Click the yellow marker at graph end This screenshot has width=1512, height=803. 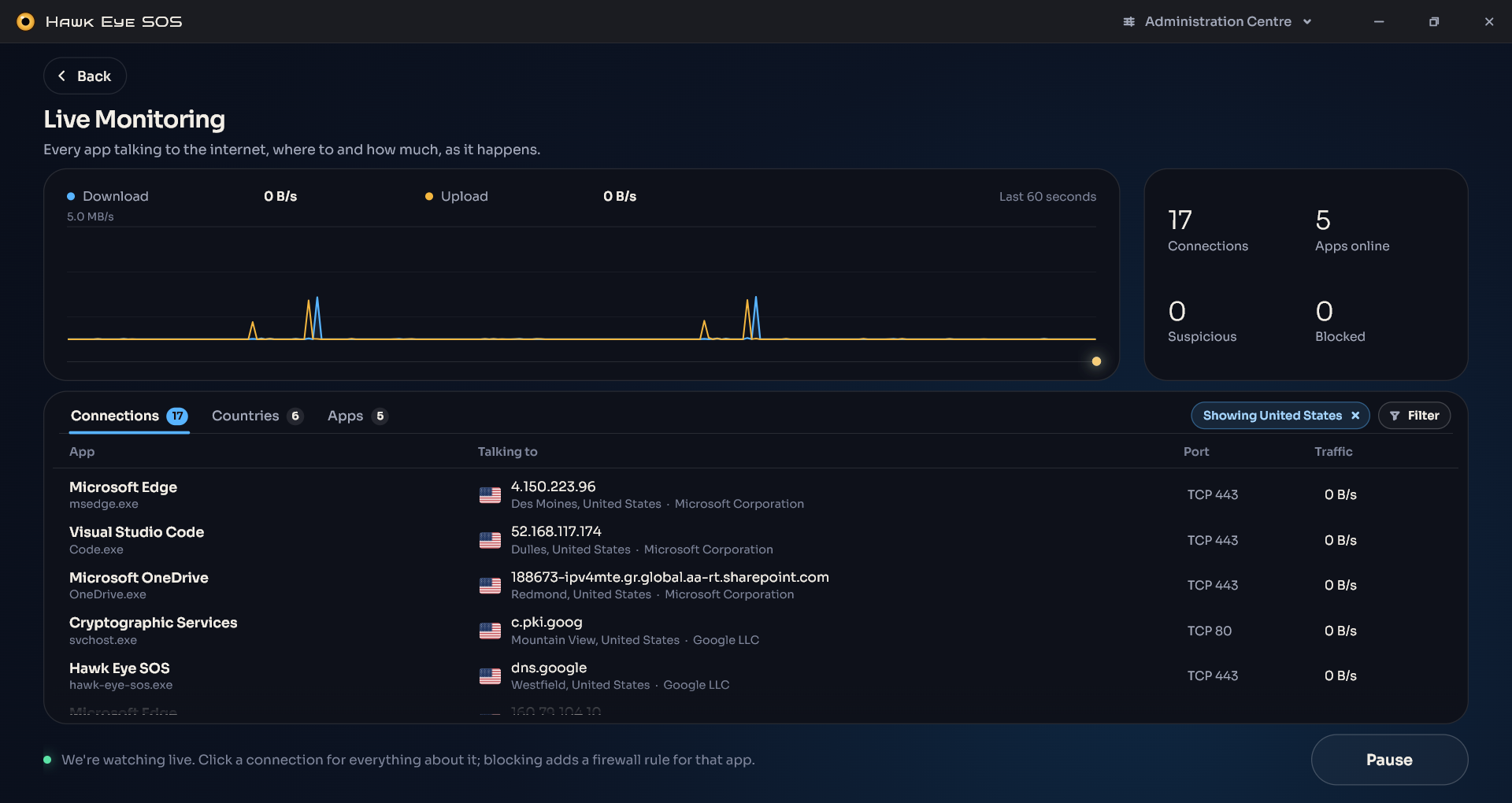tap(1096, 361)
